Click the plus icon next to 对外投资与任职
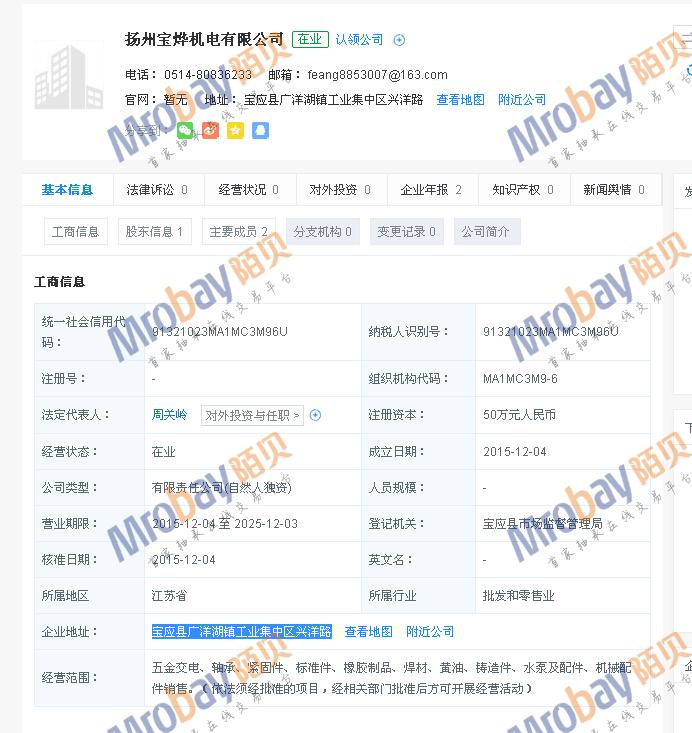The width and height of the screenshot is (692, 733). [315, 415]
